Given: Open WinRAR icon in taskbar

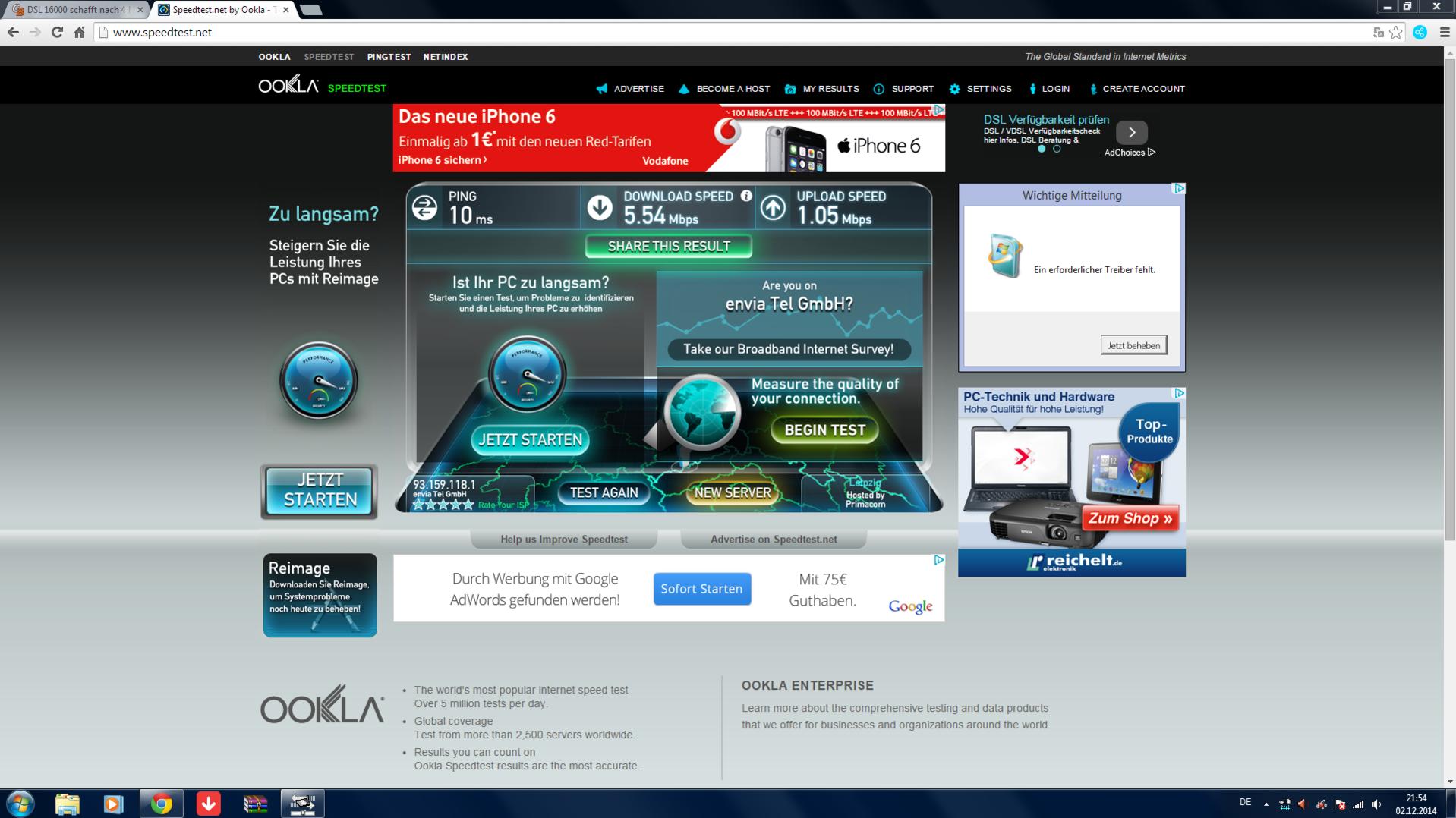Looking at the screenshot, I should click(255, 804).
